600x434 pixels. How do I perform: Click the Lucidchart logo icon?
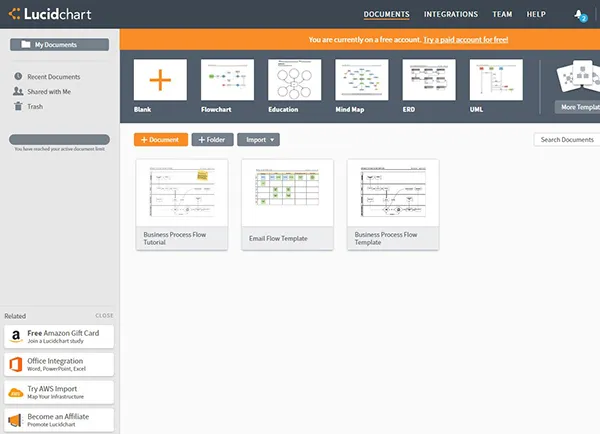[14, 14]
